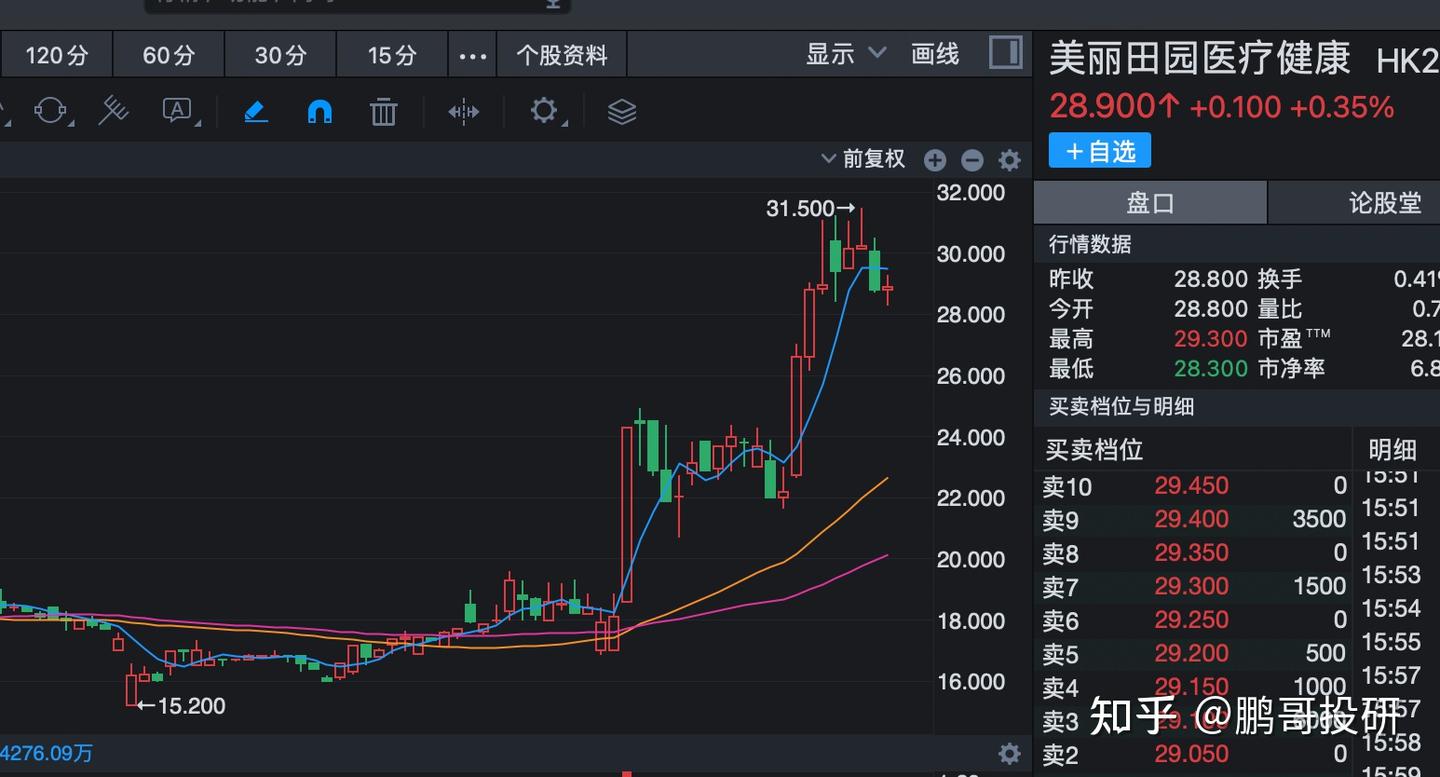
Task: Open the chart settings gear near 前复权
Action: click(1008, 159)
